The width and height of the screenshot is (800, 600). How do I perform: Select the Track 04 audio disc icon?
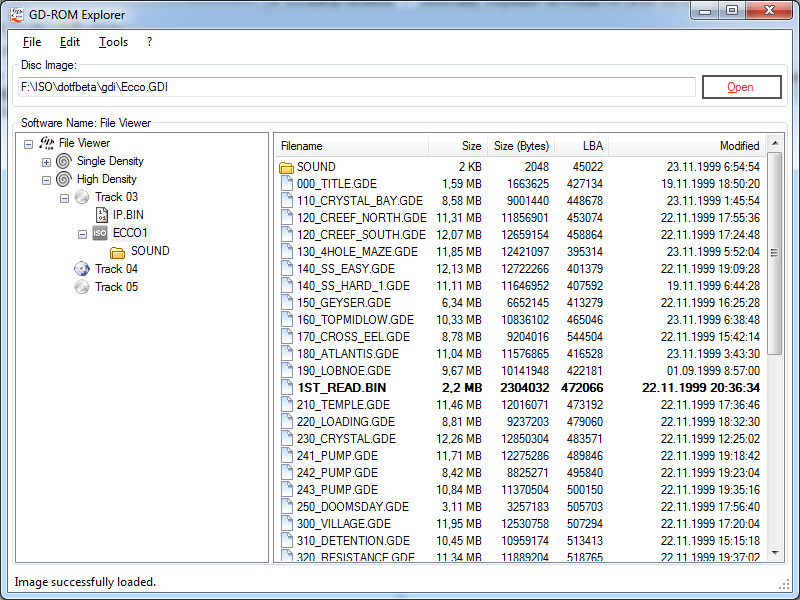tap(82, 269)
